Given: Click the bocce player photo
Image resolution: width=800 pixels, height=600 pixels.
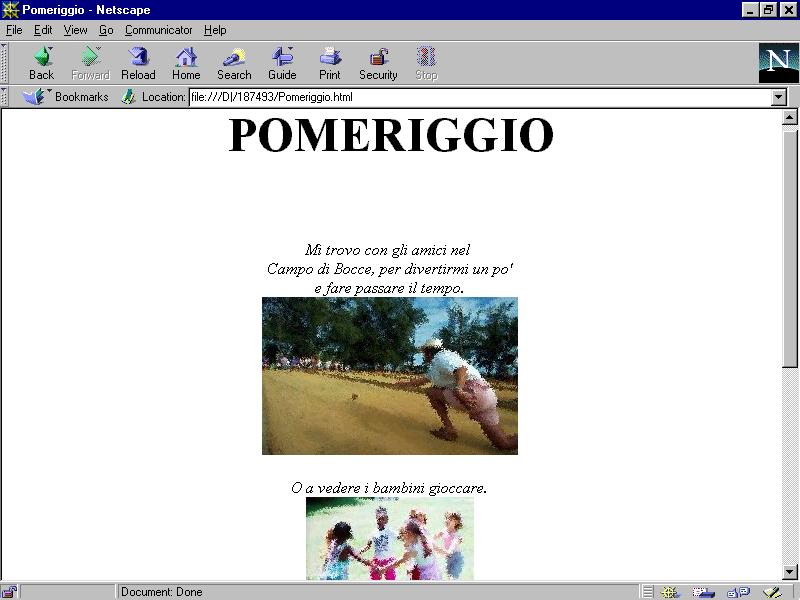Looking at the screenshot, I should 390,376.
